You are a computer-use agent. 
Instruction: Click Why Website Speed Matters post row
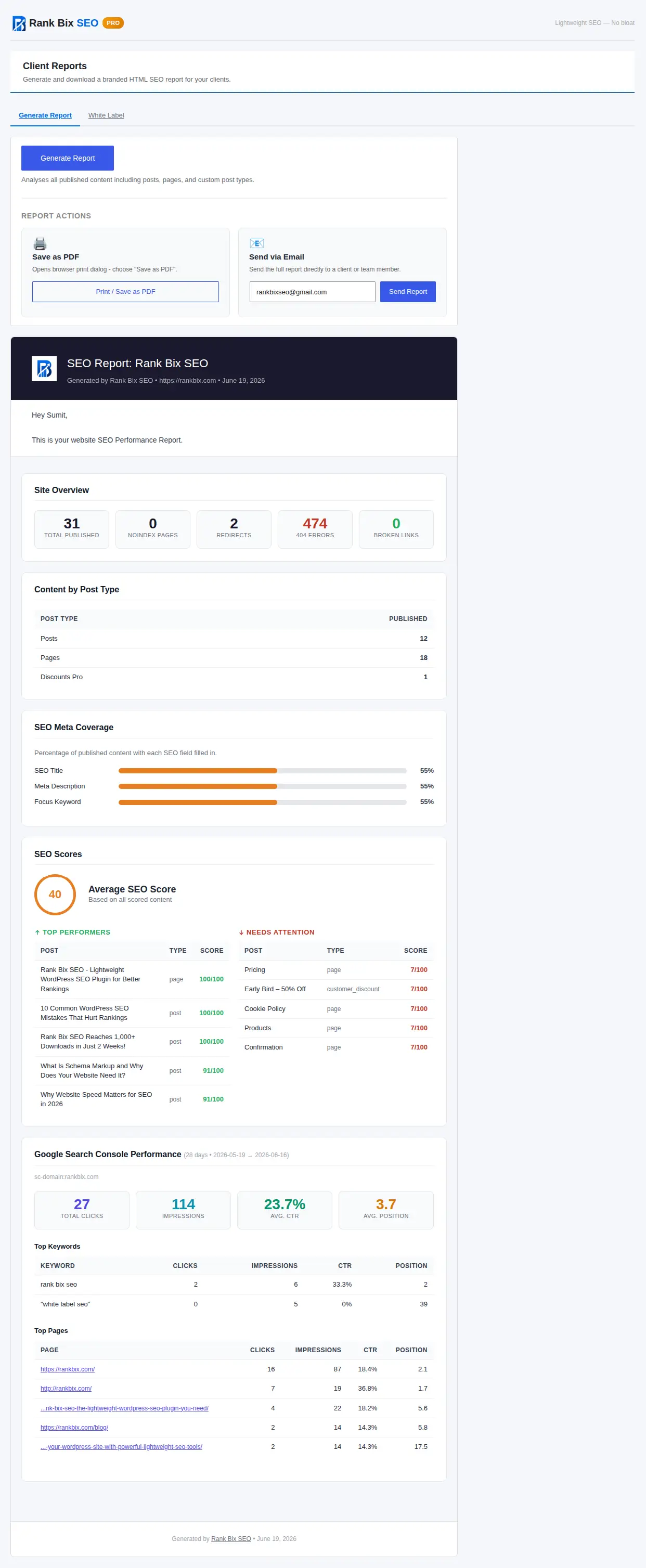click(132, 1099)
